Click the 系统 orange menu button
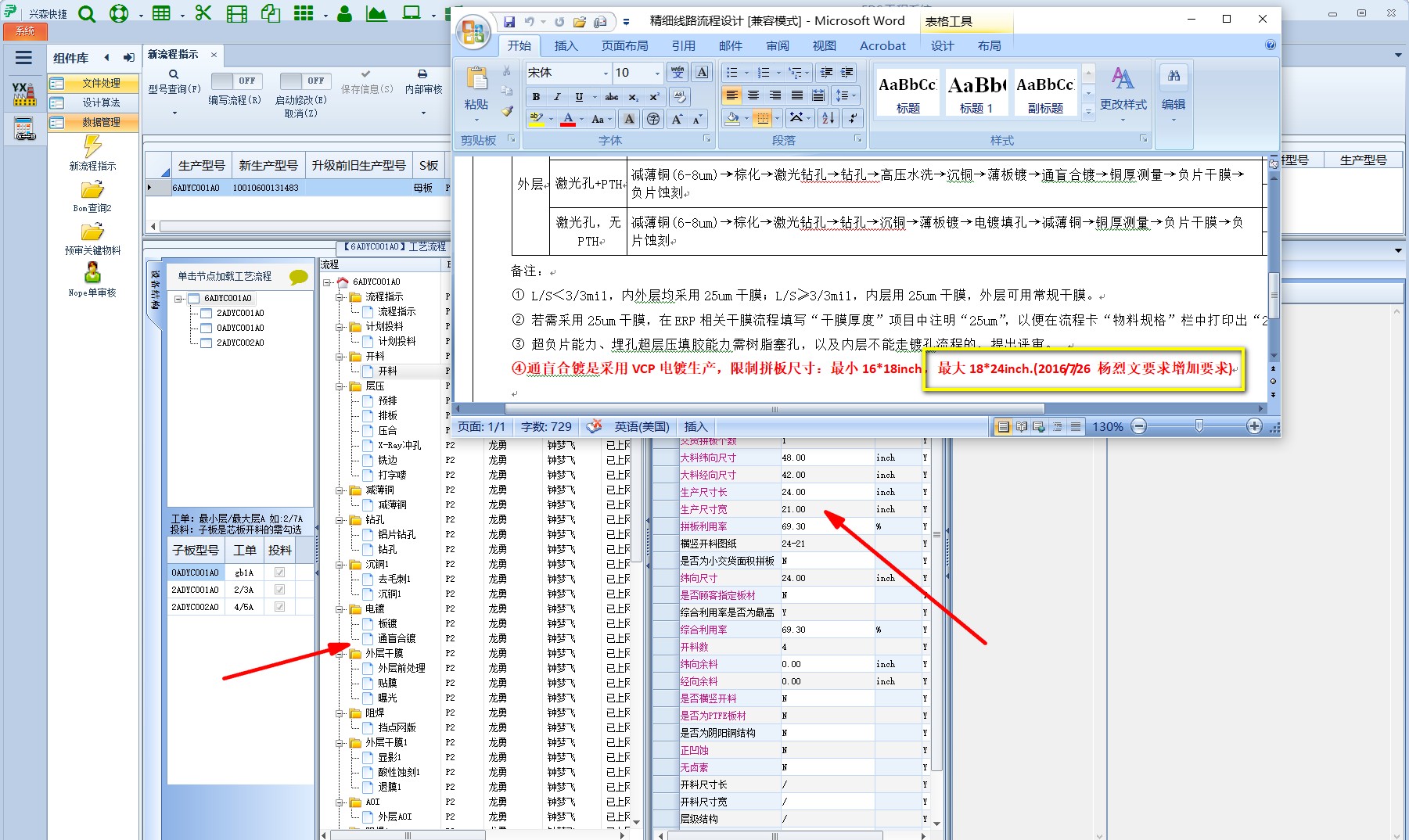Image resolution: width=1409 pixels, height=840 pixels. tap(25, 31)
